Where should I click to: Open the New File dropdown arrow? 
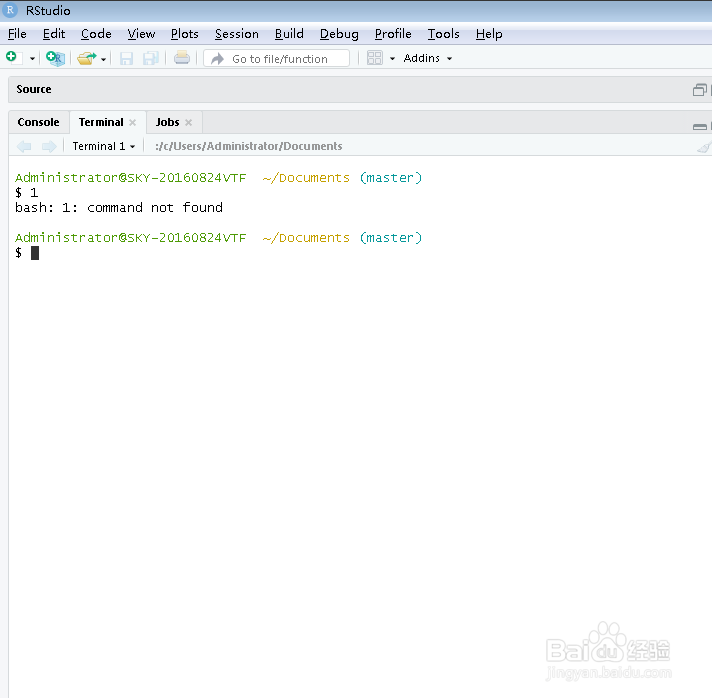tap(32, 59)
